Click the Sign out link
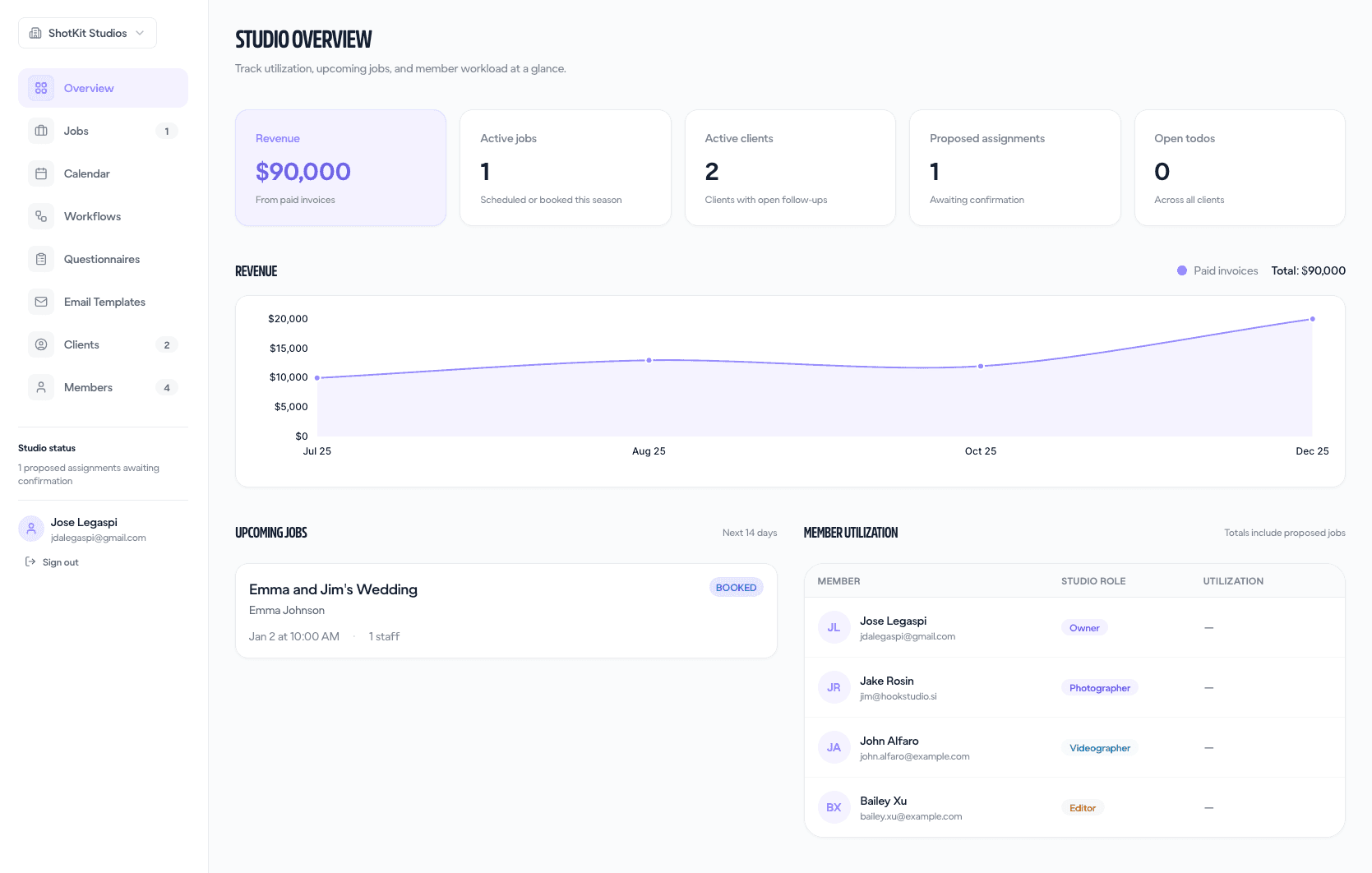Image resolution: width=1372 pixels, height=873 pixels. (60, 561)
